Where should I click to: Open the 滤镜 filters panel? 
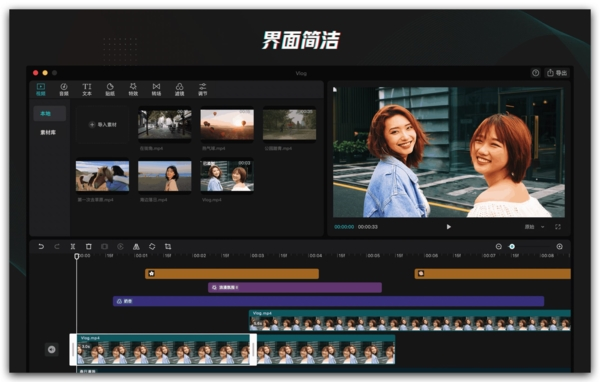pos(179,90)
